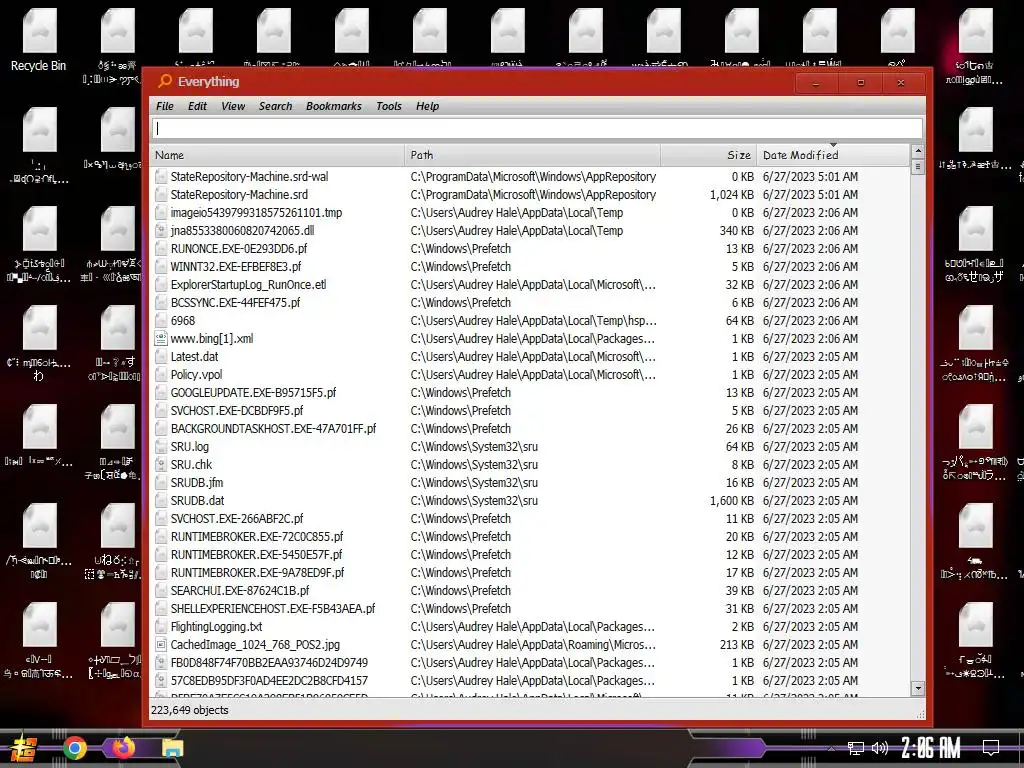Select the WINNT32.EXE-EFBEF8E3.pf file icon
Viewport: 1024px width, 768px height.
point(161,266)
